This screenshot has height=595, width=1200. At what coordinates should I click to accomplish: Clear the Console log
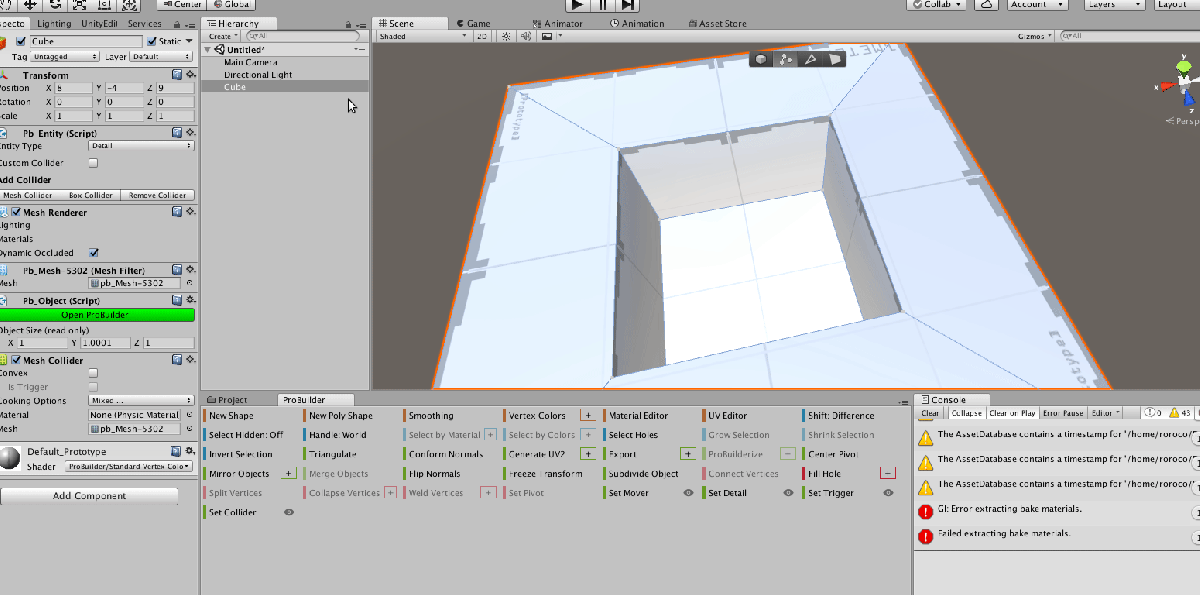[930, 413]
